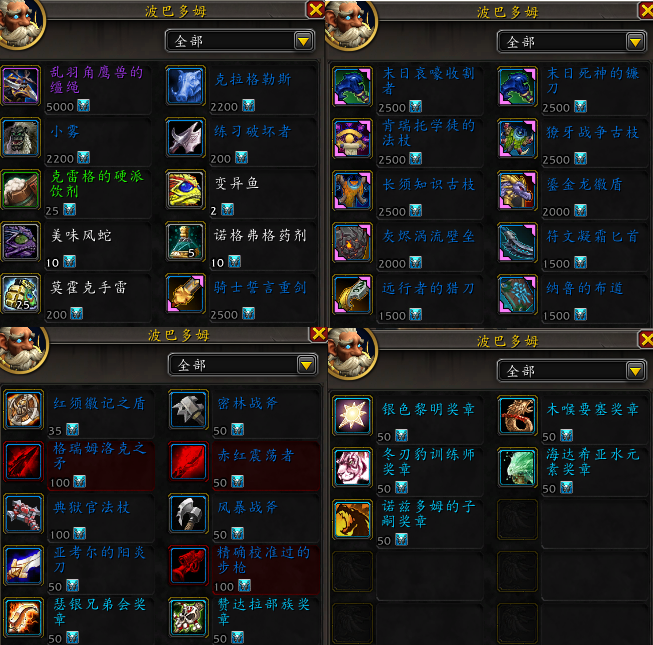Open the 全部 filter dropdown in top-left panel

pyautogui.click(x=240, y=41)
